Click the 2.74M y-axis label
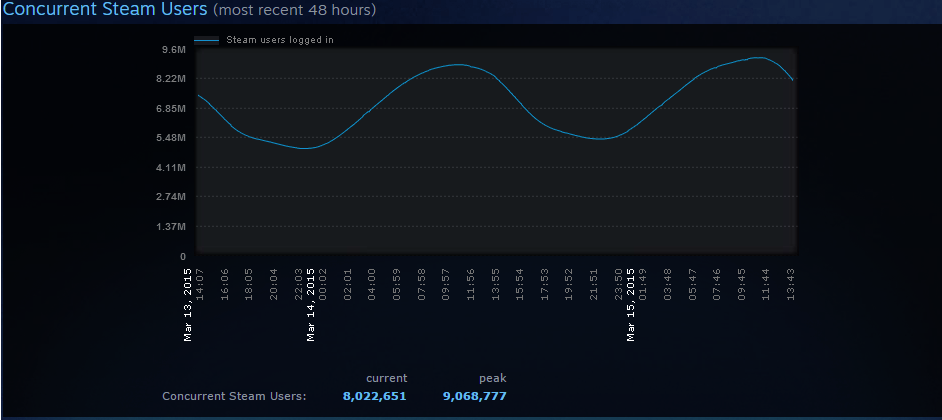Viewport: 942px width, 420px height. tap(172, 196)
